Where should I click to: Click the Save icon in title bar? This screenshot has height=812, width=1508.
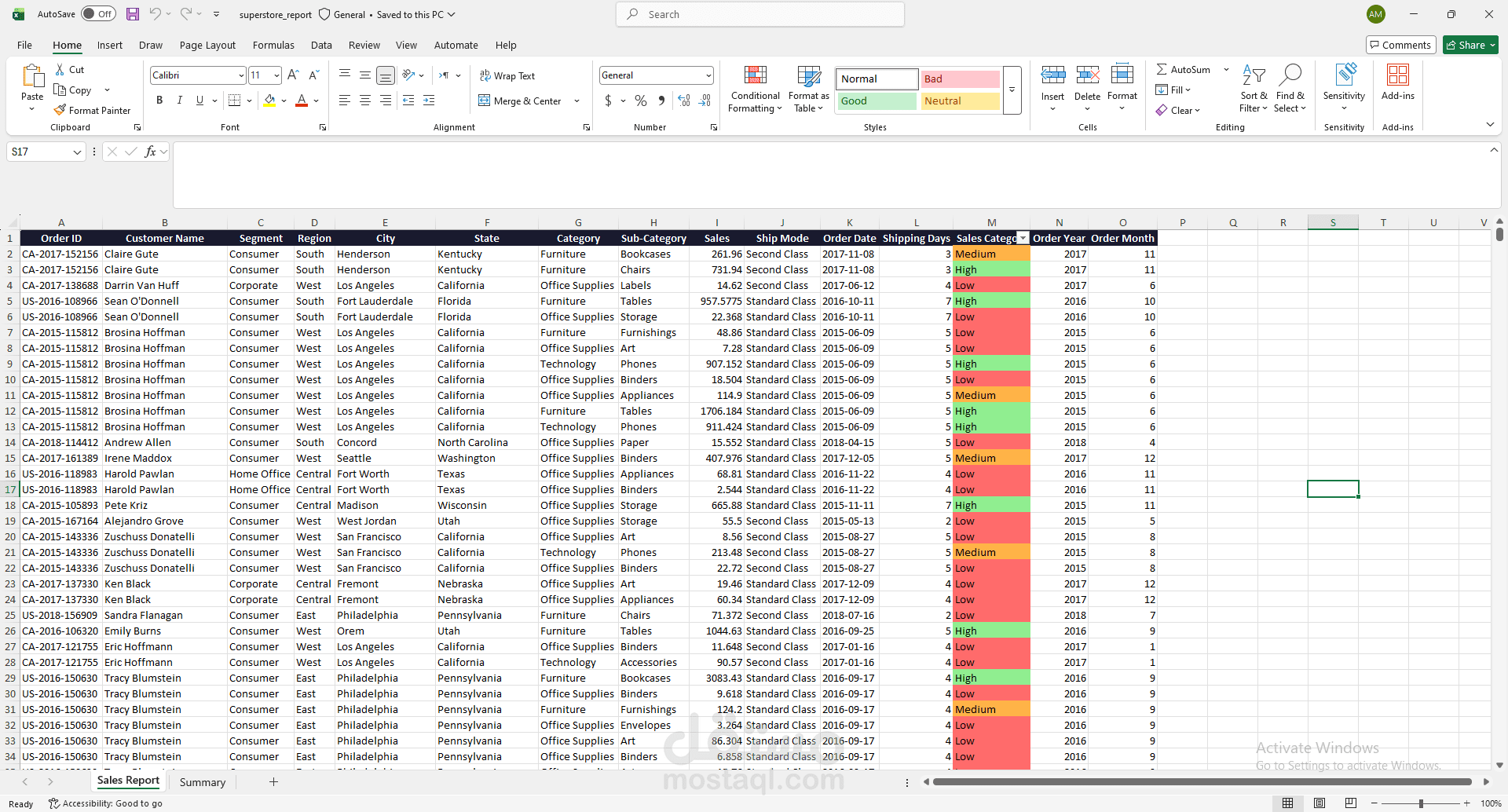pyautogui.click(x=133, y=14)
